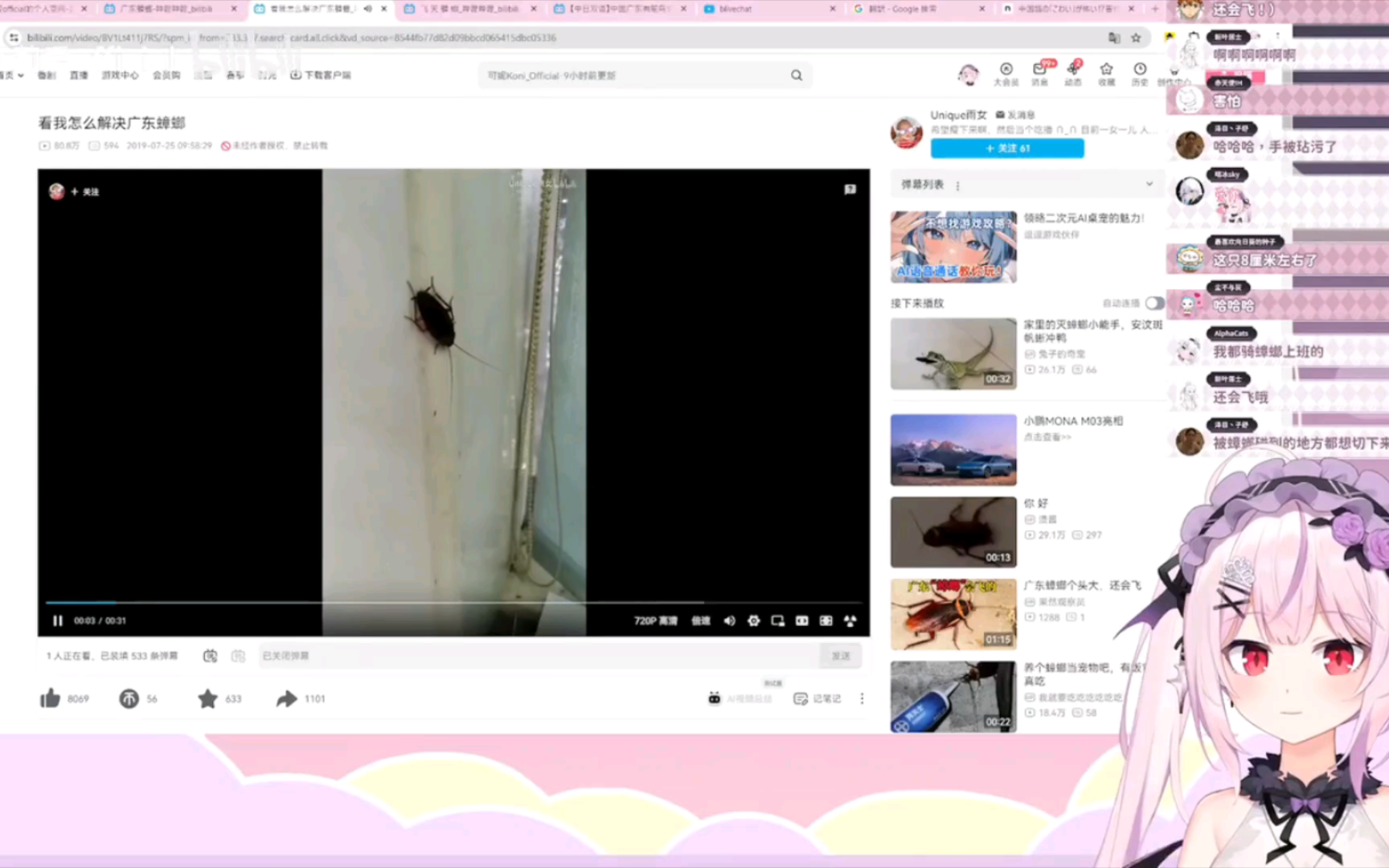Add video to favorites with star icon

[207, 698]
